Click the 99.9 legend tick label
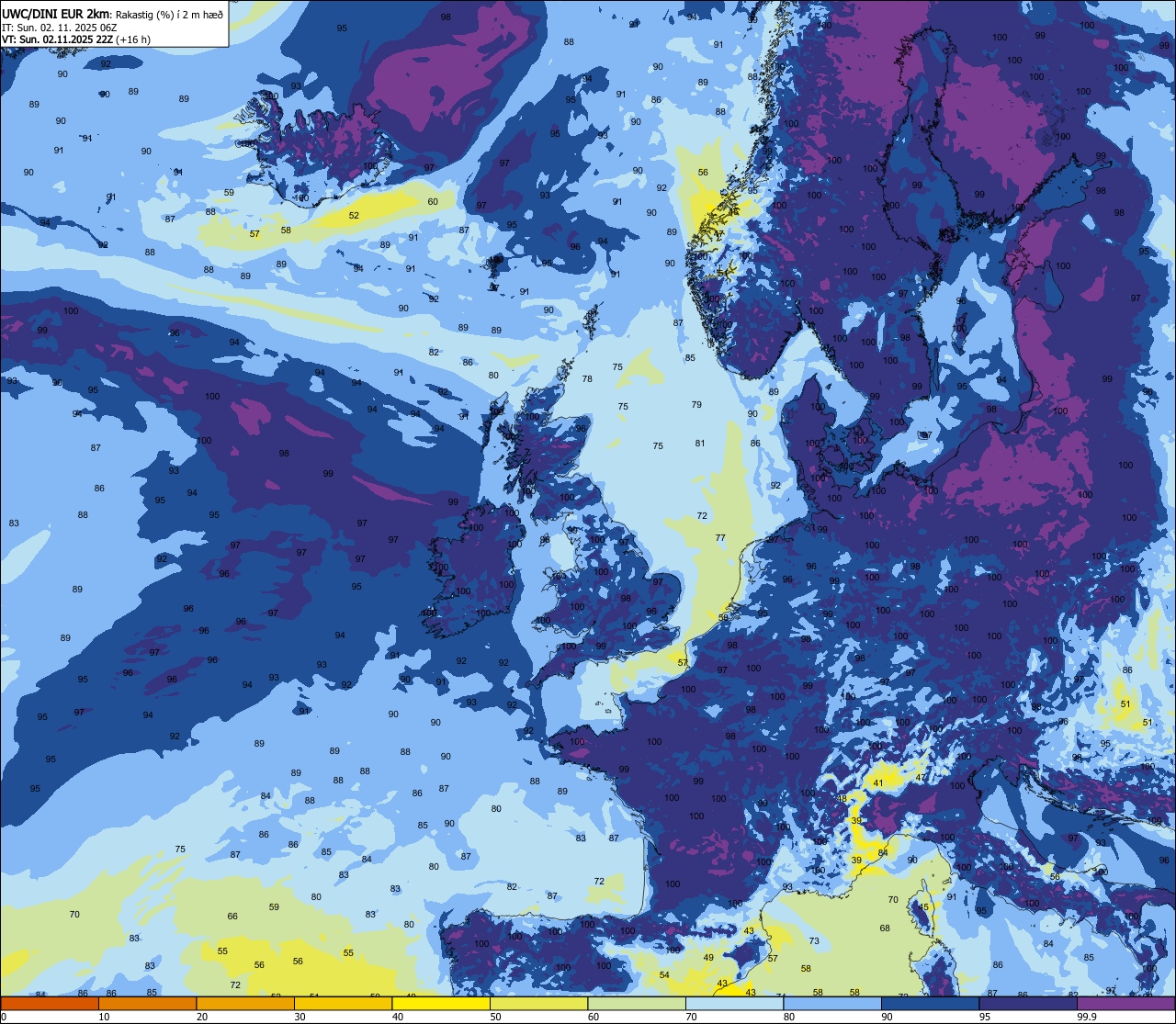This screenshot has width=1176, height=1024. (1087, 1017)
